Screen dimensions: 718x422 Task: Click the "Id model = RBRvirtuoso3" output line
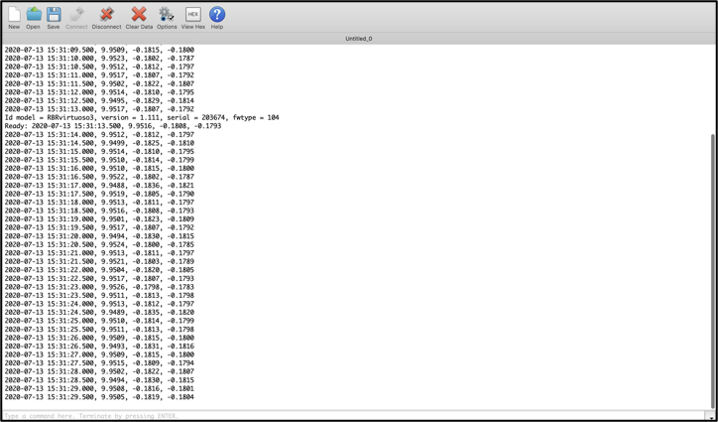[x=141, y=117]
